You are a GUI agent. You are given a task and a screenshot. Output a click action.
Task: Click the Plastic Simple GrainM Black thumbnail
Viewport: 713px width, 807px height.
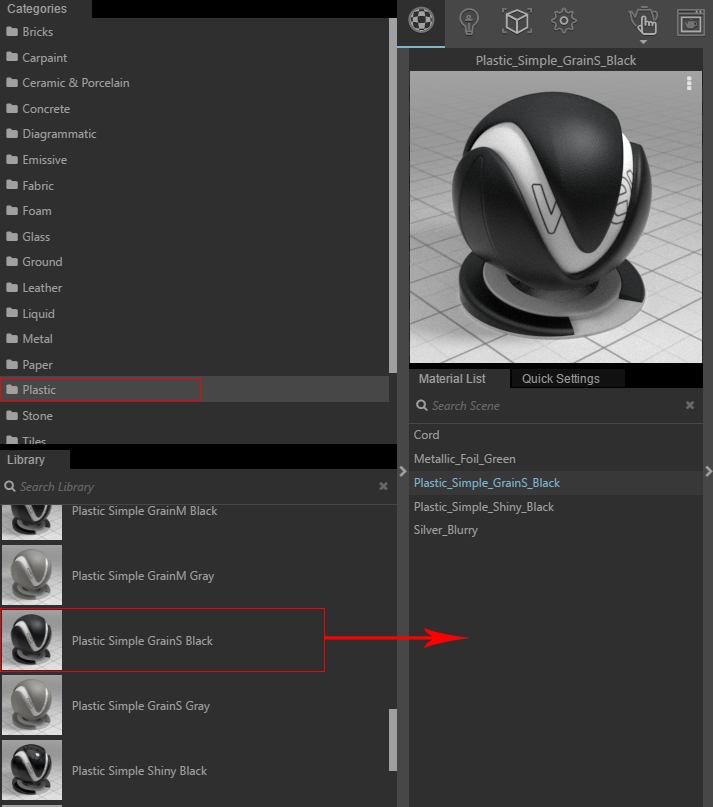[32, 522]
